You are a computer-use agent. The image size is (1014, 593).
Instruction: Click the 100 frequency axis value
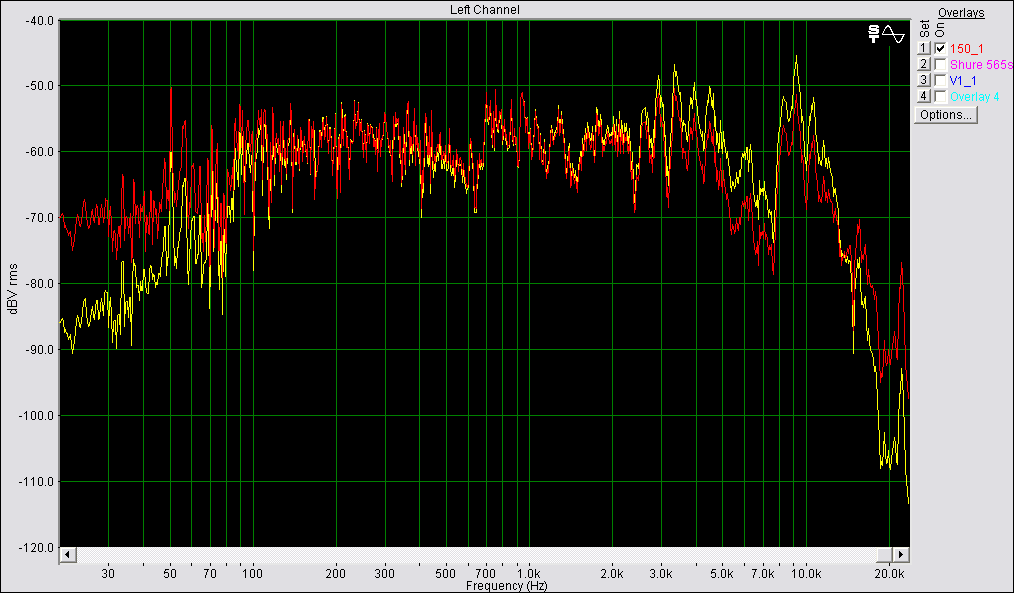(252, 574)
